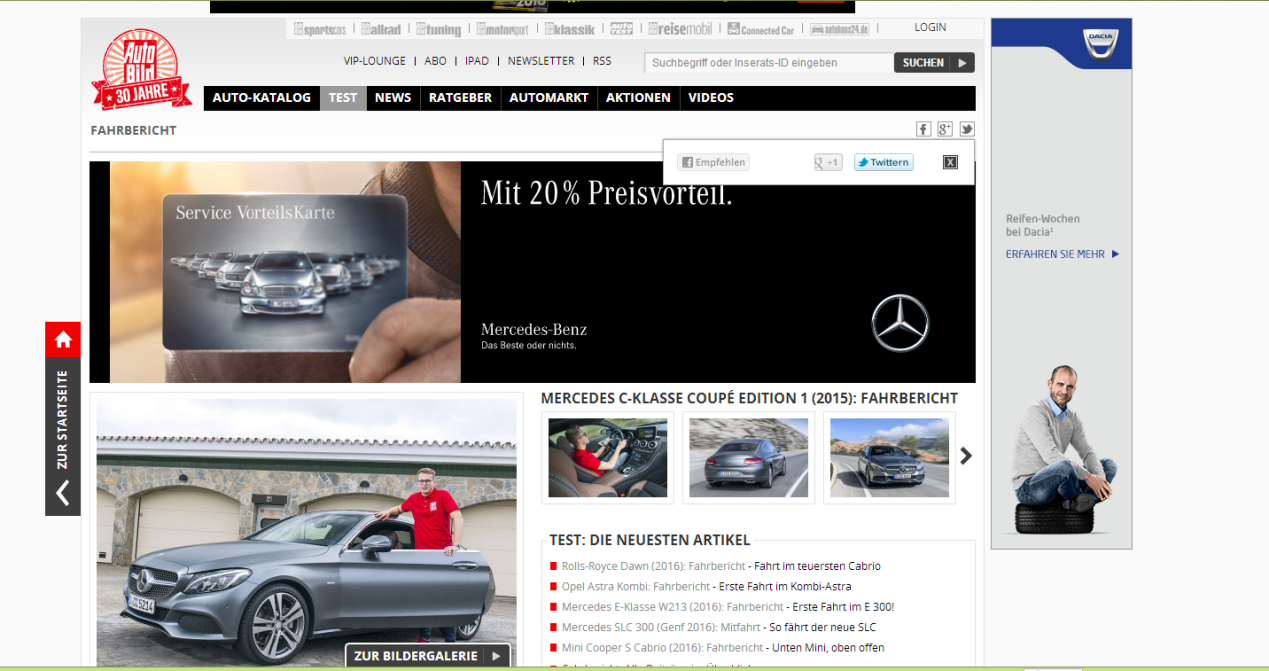Click the Dacia logo in side ad
1269x671 pixels.
1101,44
